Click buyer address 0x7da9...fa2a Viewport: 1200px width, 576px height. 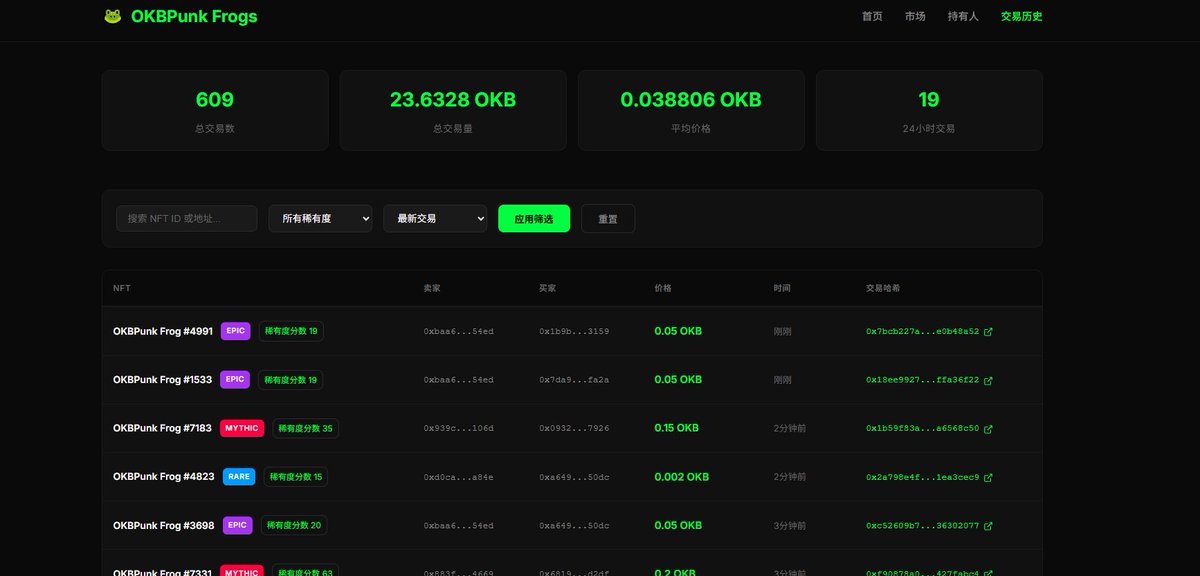(x=574, y=380)
